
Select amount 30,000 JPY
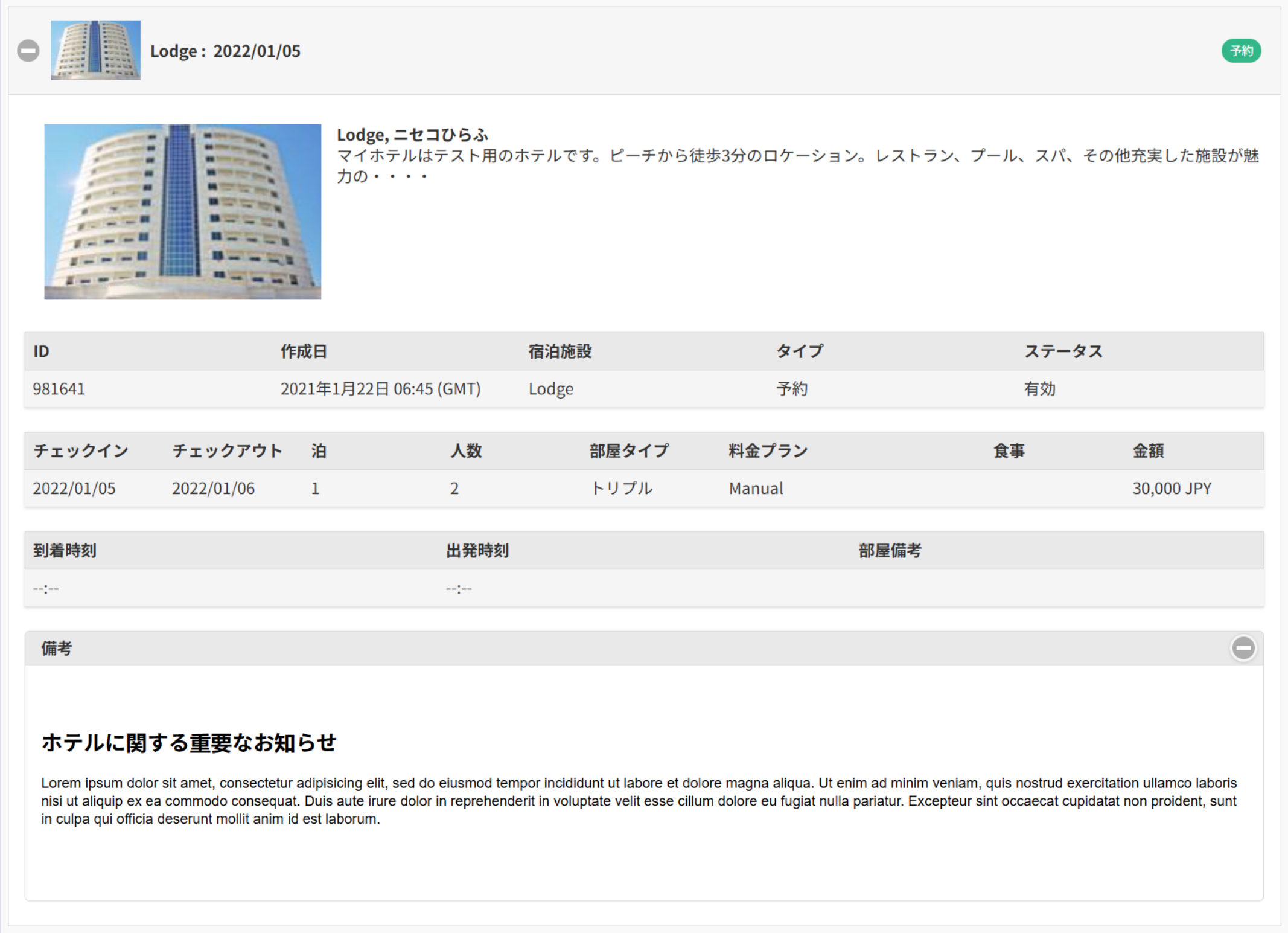click(1172, 489)
